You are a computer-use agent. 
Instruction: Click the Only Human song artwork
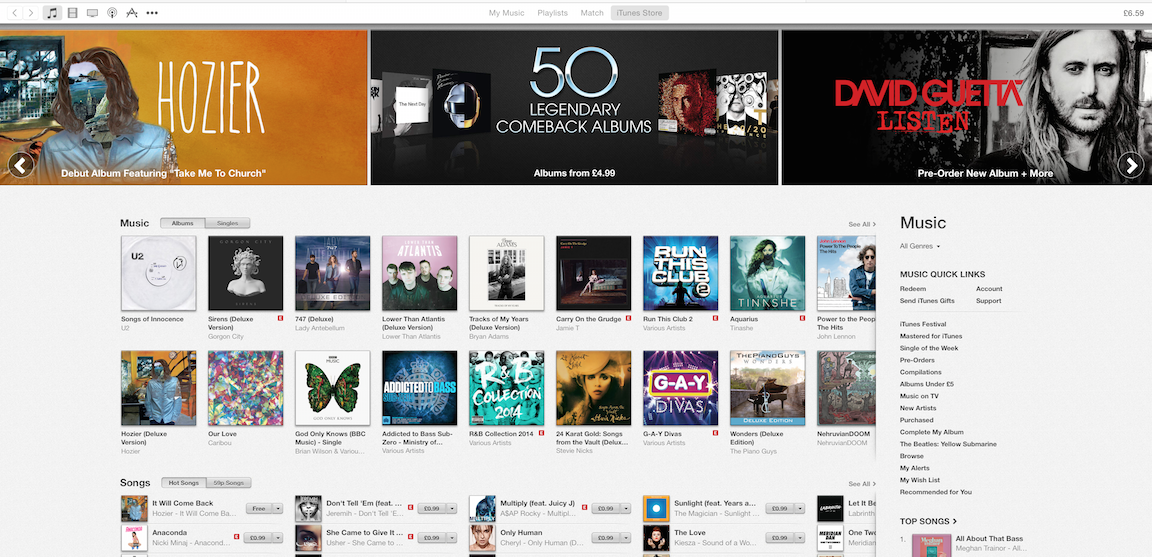pos(482,538)
